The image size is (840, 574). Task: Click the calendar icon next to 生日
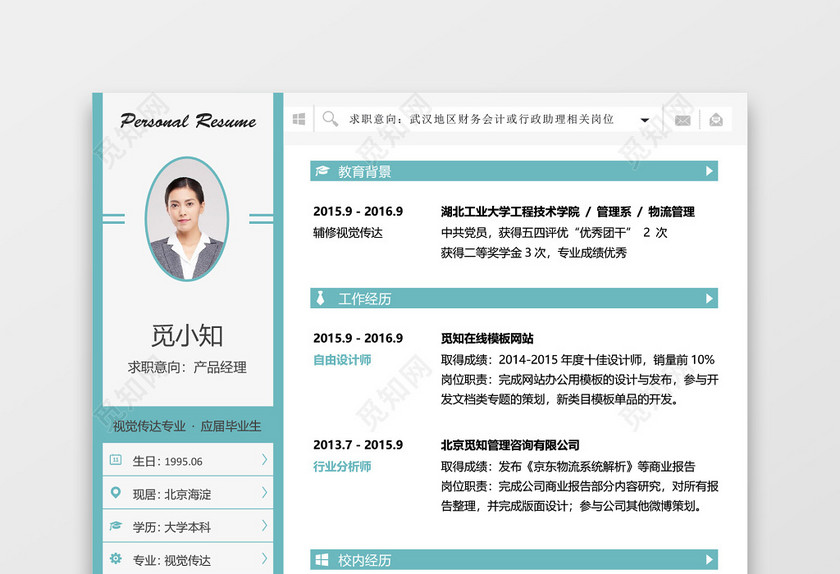(x=116, y=460)
